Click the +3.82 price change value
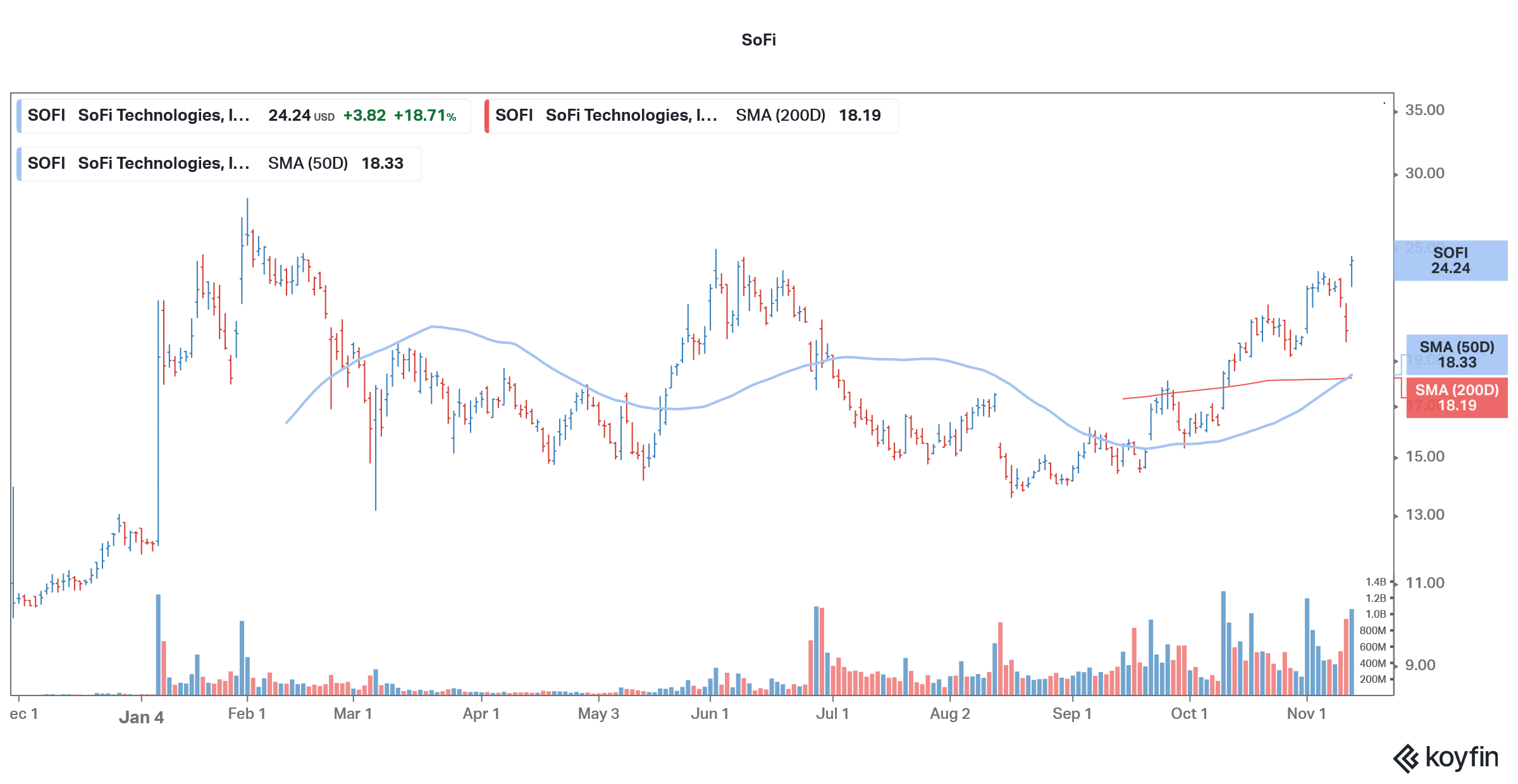Image resolution: width=1518 pixels, height=784 pixels. tap(364, 116)
